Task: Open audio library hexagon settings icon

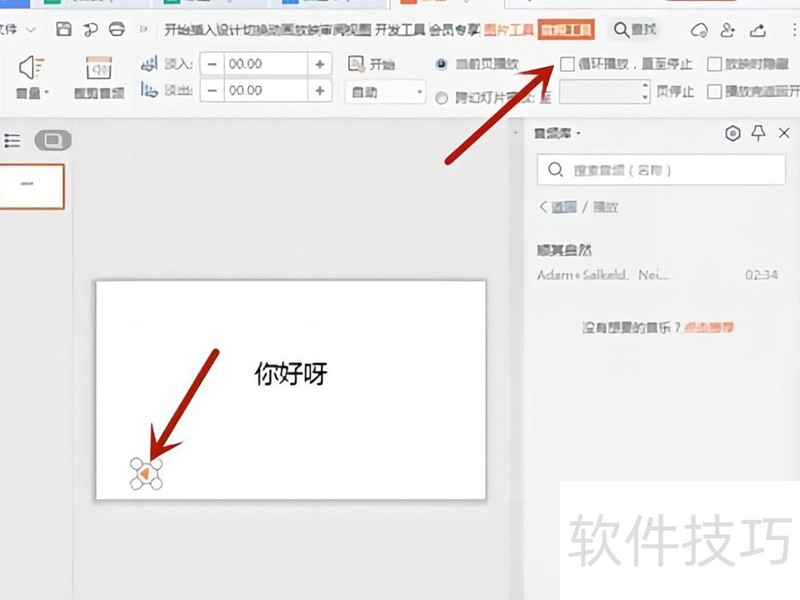Action: [733, 133]
